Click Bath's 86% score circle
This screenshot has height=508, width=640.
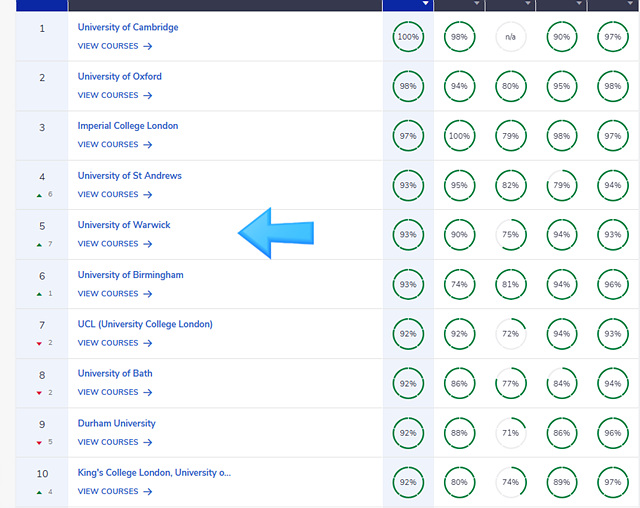click(x=459, y=384)
